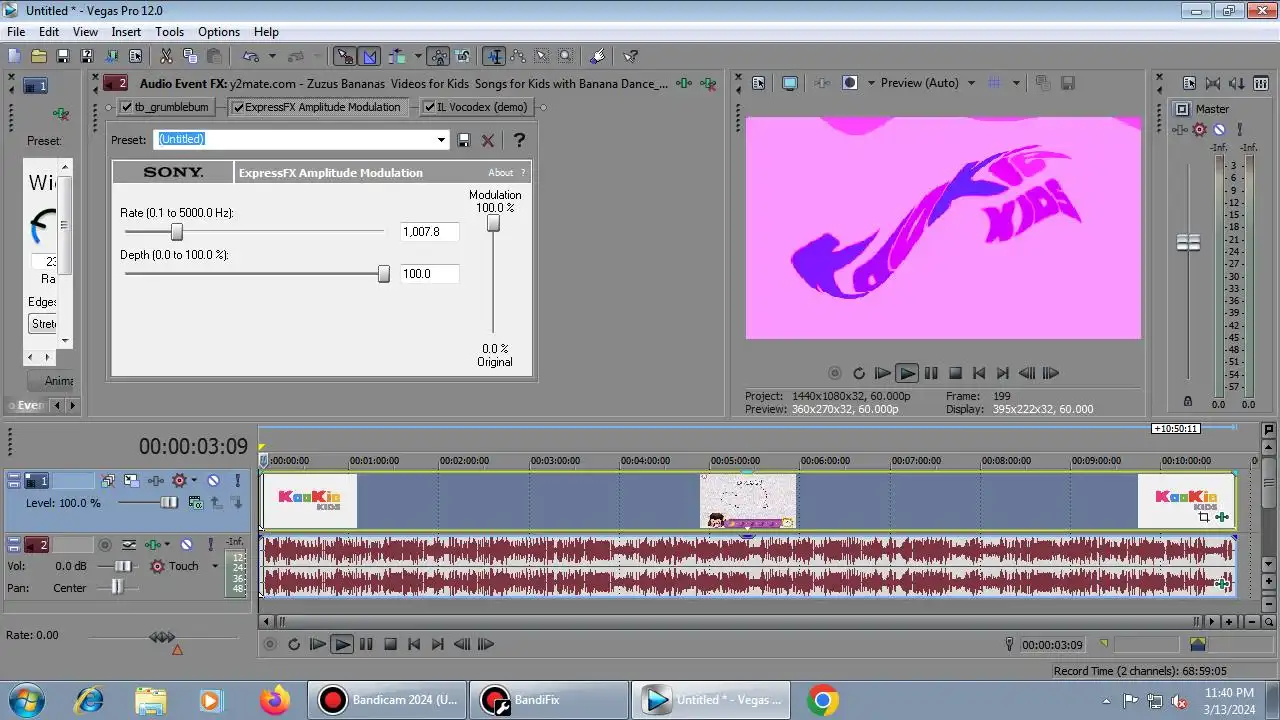This screenshot has width=1280, height=720.
Task: Click the Undo arrow toolbar icon
Action: (x=249, y=56)
